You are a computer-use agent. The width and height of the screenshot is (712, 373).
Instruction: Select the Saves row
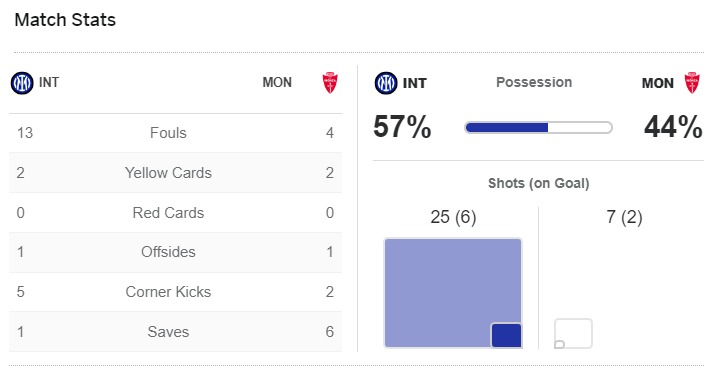point(175,332)
